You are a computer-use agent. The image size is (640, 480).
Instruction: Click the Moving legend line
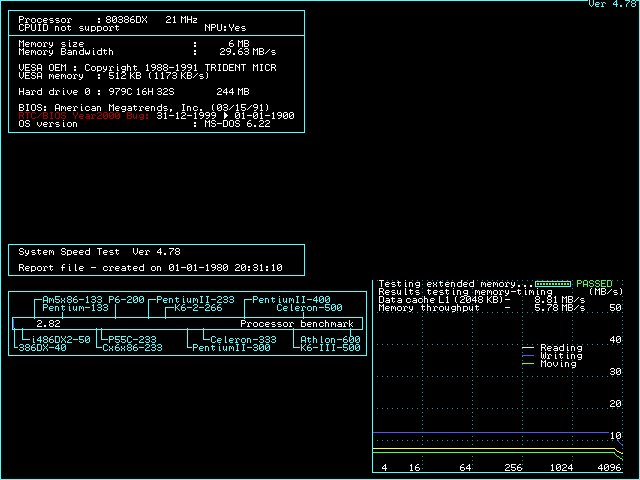(530, 364)
